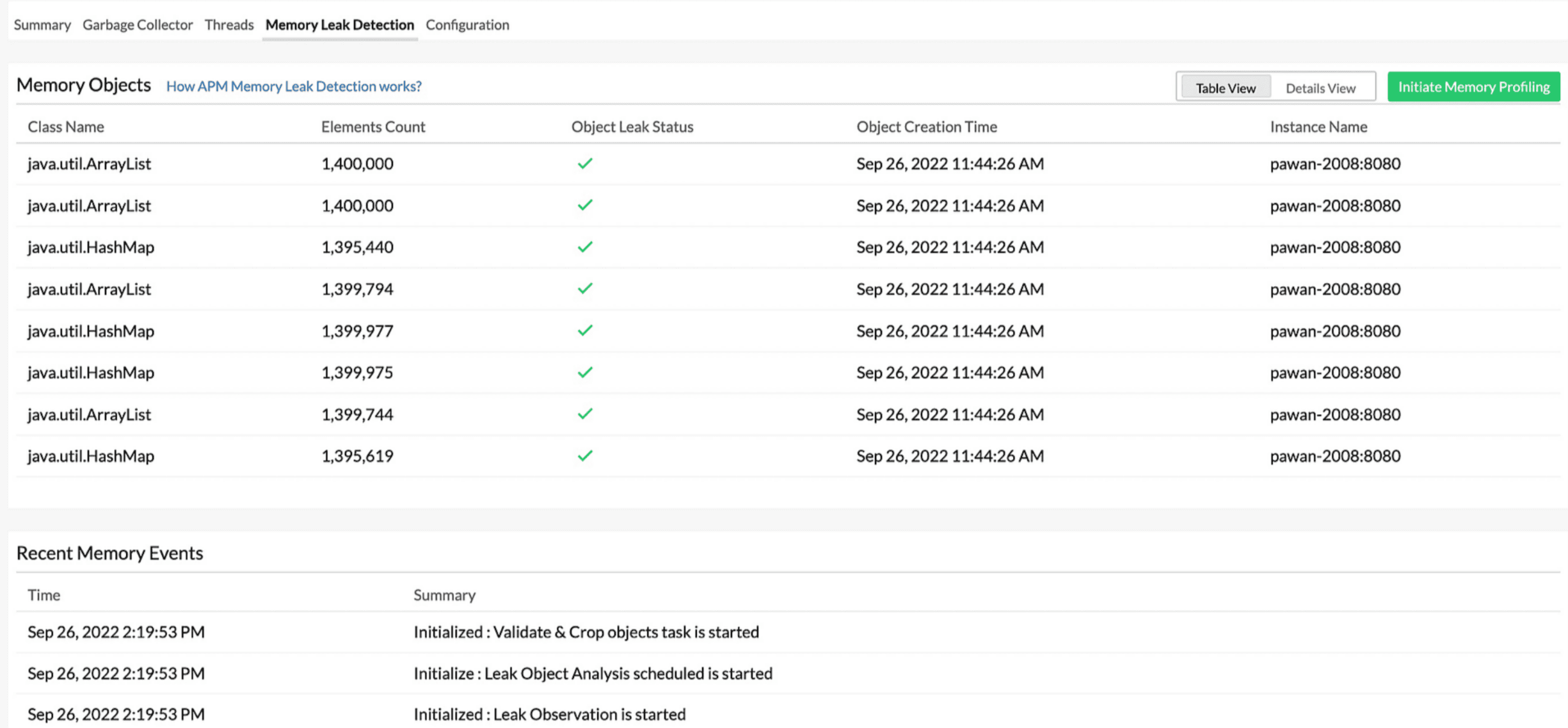Click leak status checkmark in first ArrayList row
This screenshot has width=1568, height=728.
tap(584, 164)
